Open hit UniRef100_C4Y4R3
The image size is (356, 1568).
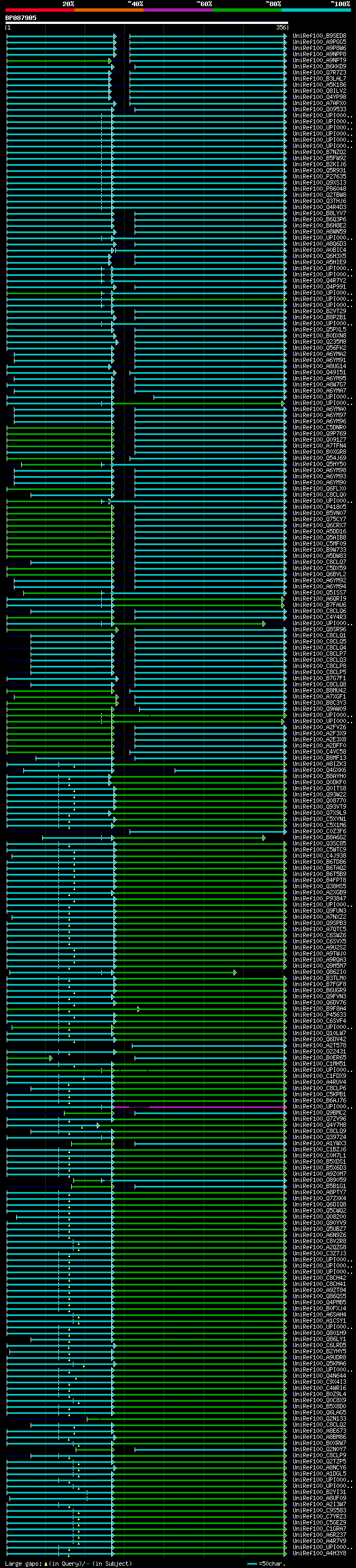tap(319, 617)
